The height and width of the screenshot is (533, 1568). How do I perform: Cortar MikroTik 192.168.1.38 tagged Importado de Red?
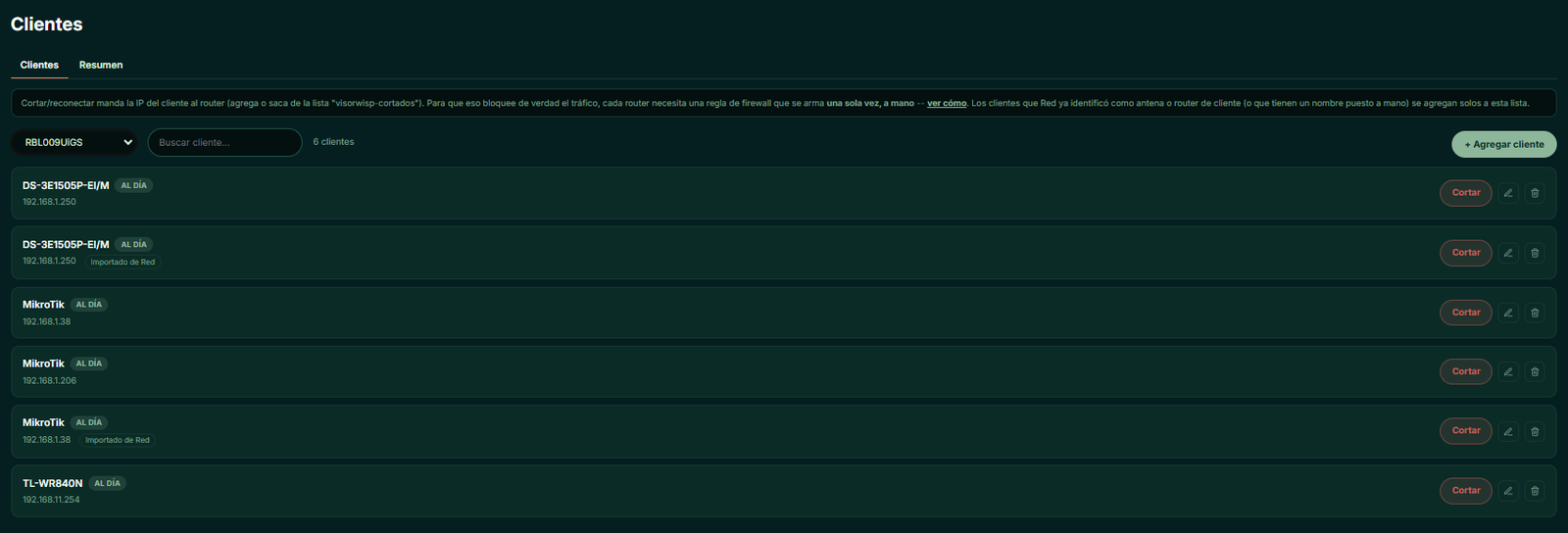[1466, 431]
